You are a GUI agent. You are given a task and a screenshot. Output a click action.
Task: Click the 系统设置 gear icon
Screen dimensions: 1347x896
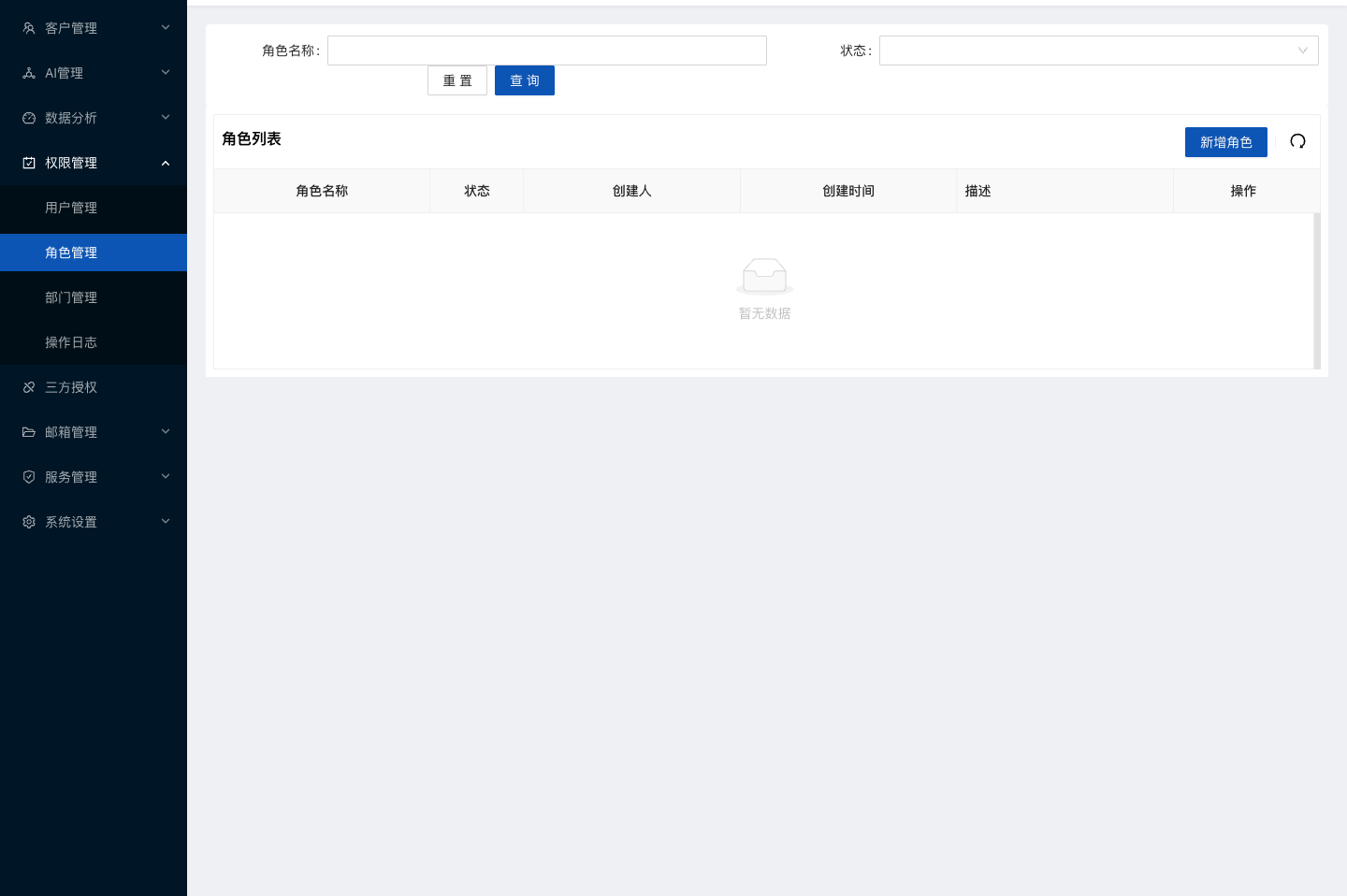[29, 522]
